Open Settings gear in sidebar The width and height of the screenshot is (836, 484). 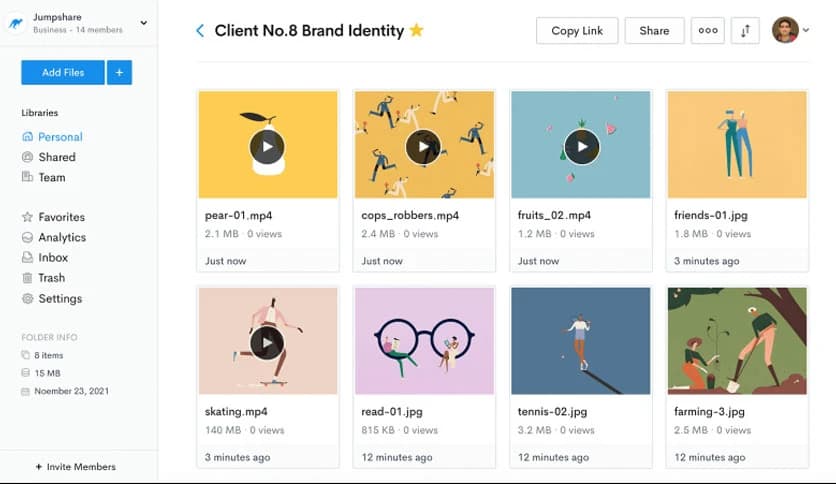(60, 298)
